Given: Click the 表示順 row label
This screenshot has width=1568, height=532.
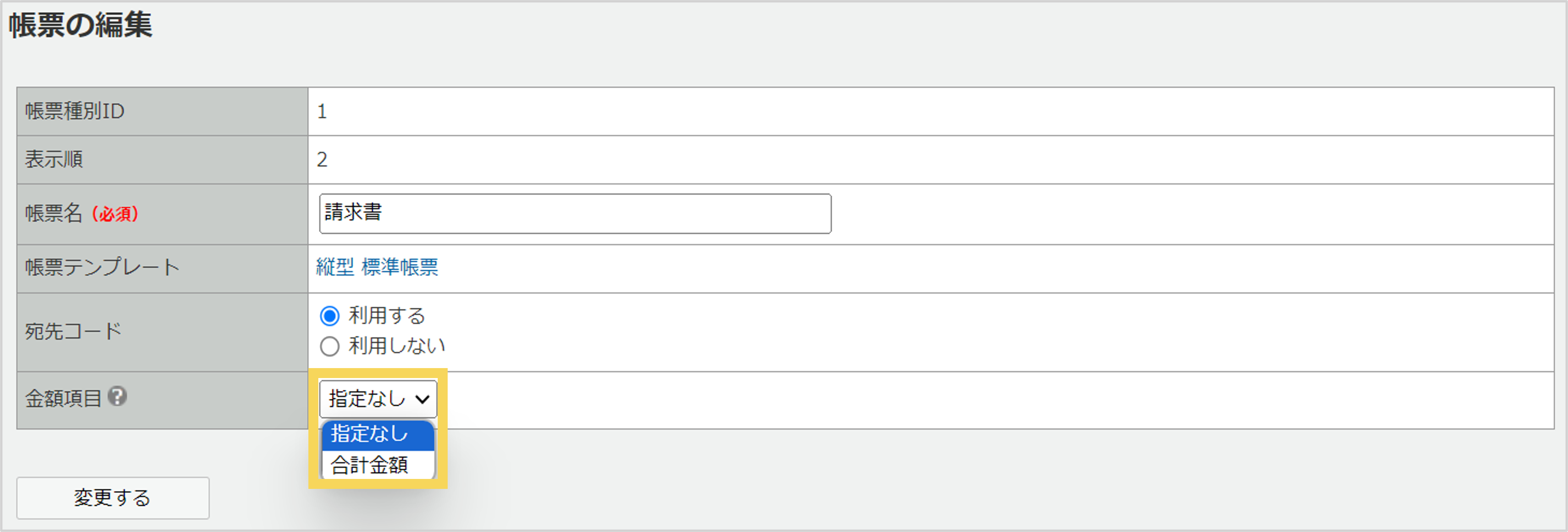Looking at the screenshot, I should pos(54,160).
